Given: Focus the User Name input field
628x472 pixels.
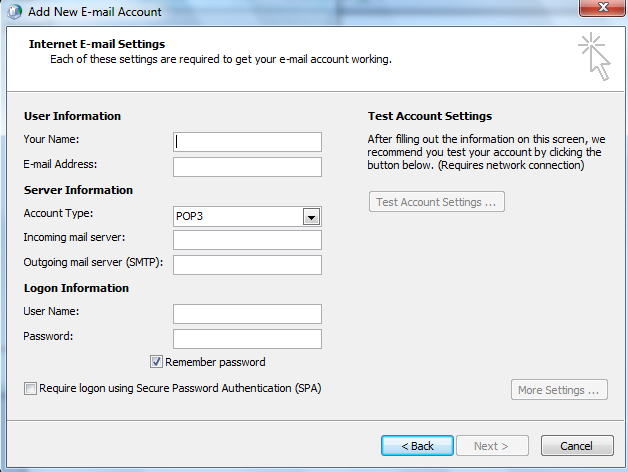Looking at the screenshot, I should coord(247,314).
